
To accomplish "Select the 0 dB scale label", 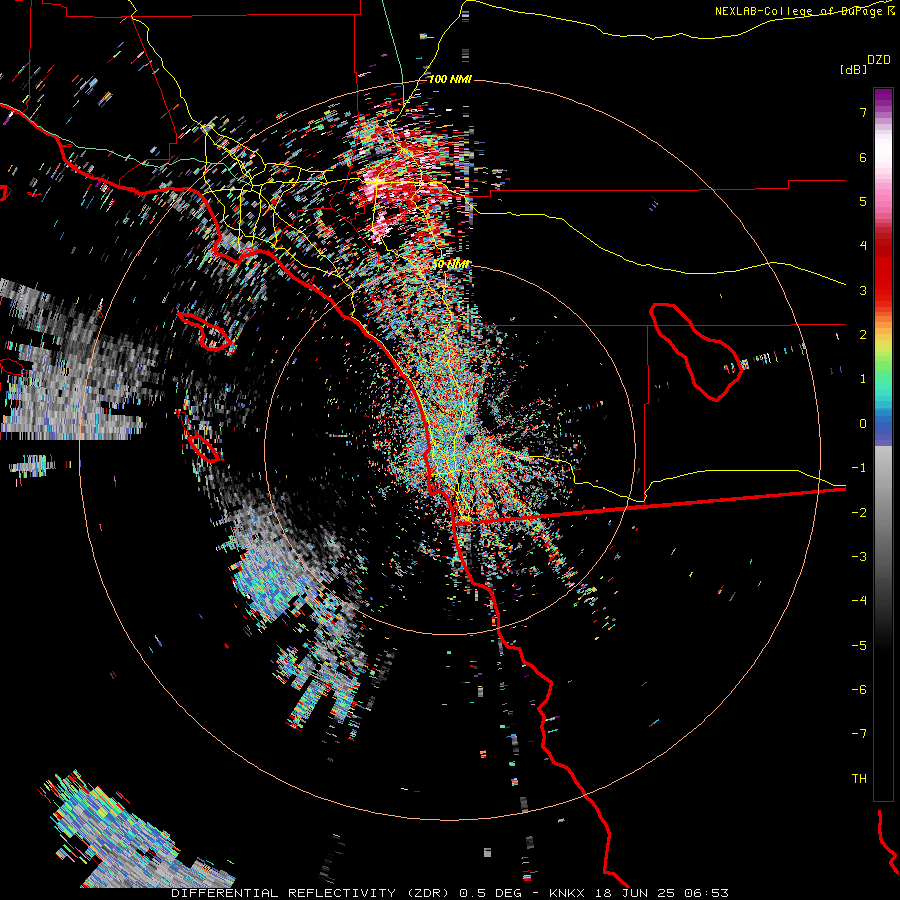I will 863,424.
